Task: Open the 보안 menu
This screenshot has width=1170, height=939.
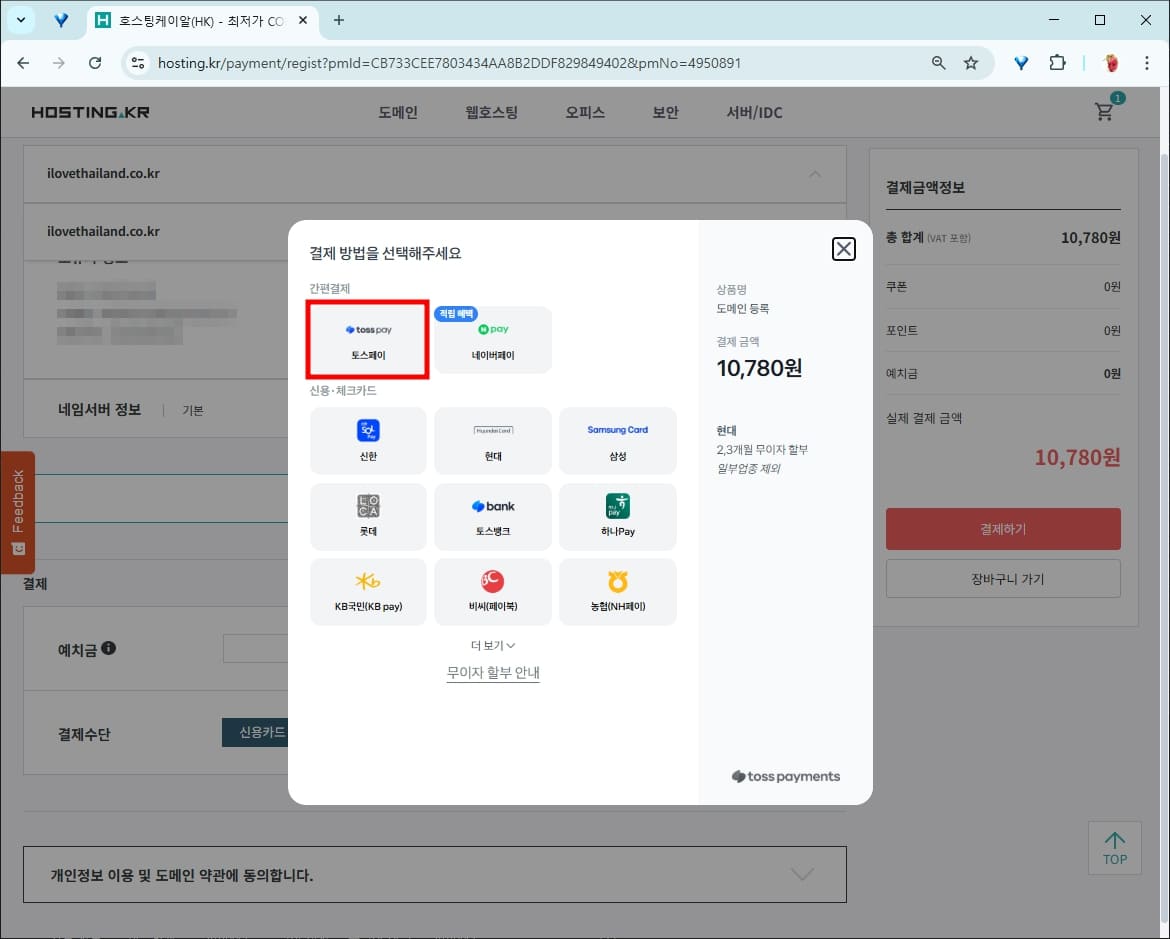Action: [666, 112]
